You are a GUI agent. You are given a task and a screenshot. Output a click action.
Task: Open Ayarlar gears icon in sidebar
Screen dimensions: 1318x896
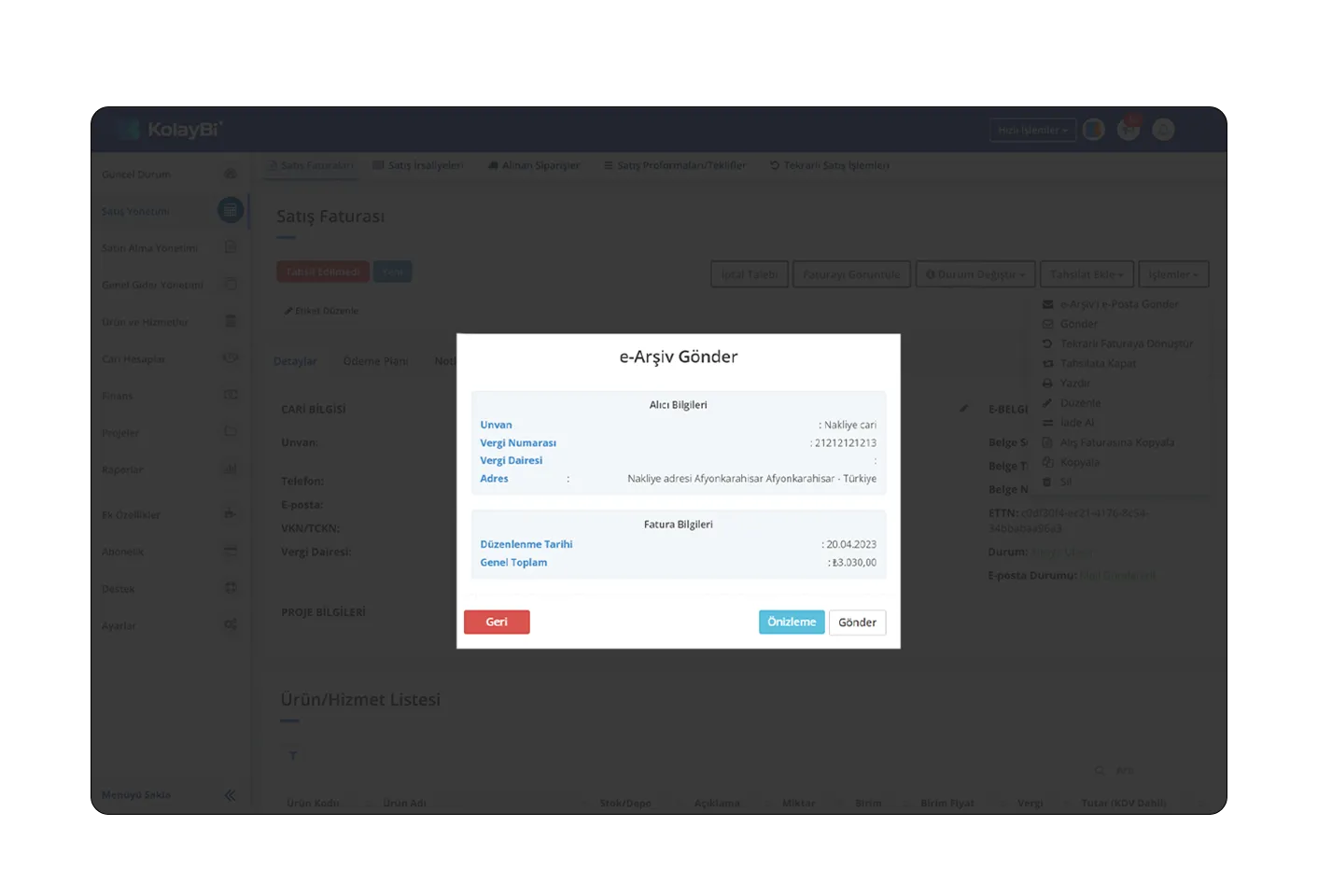[x=231, y=624]
